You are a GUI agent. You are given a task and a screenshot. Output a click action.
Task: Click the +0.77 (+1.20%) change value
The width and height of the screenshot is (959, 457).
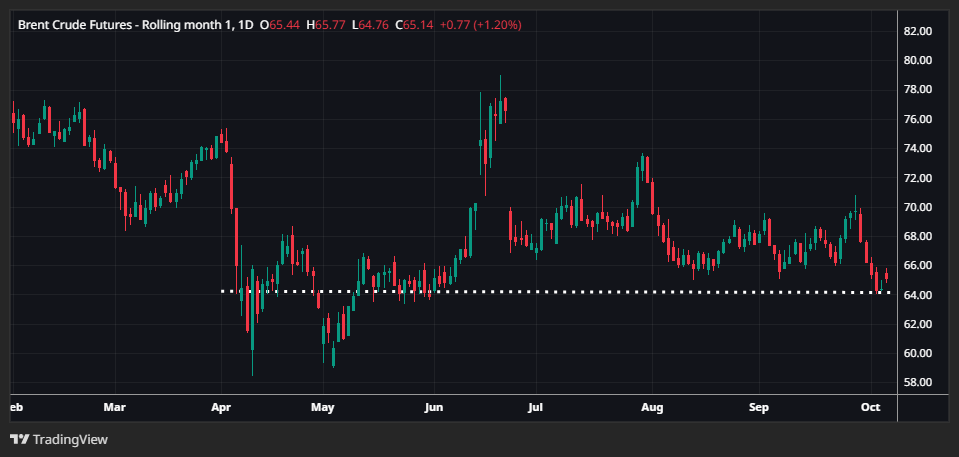482,24
